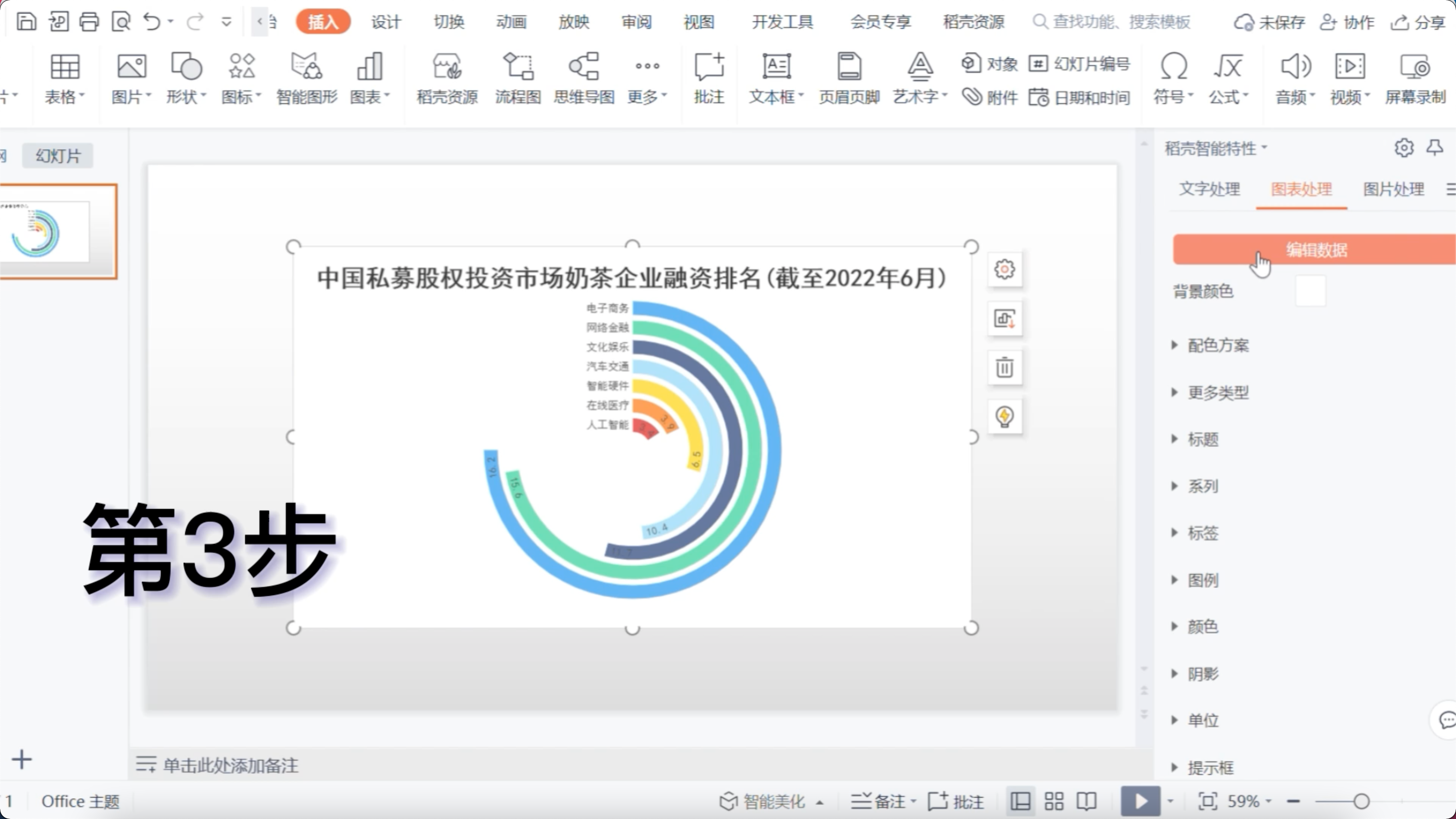Image resolution: width=1456 pixels, height=819 pixels.
Task: Insert 视频 video
Action: [x=1350, y=79]
